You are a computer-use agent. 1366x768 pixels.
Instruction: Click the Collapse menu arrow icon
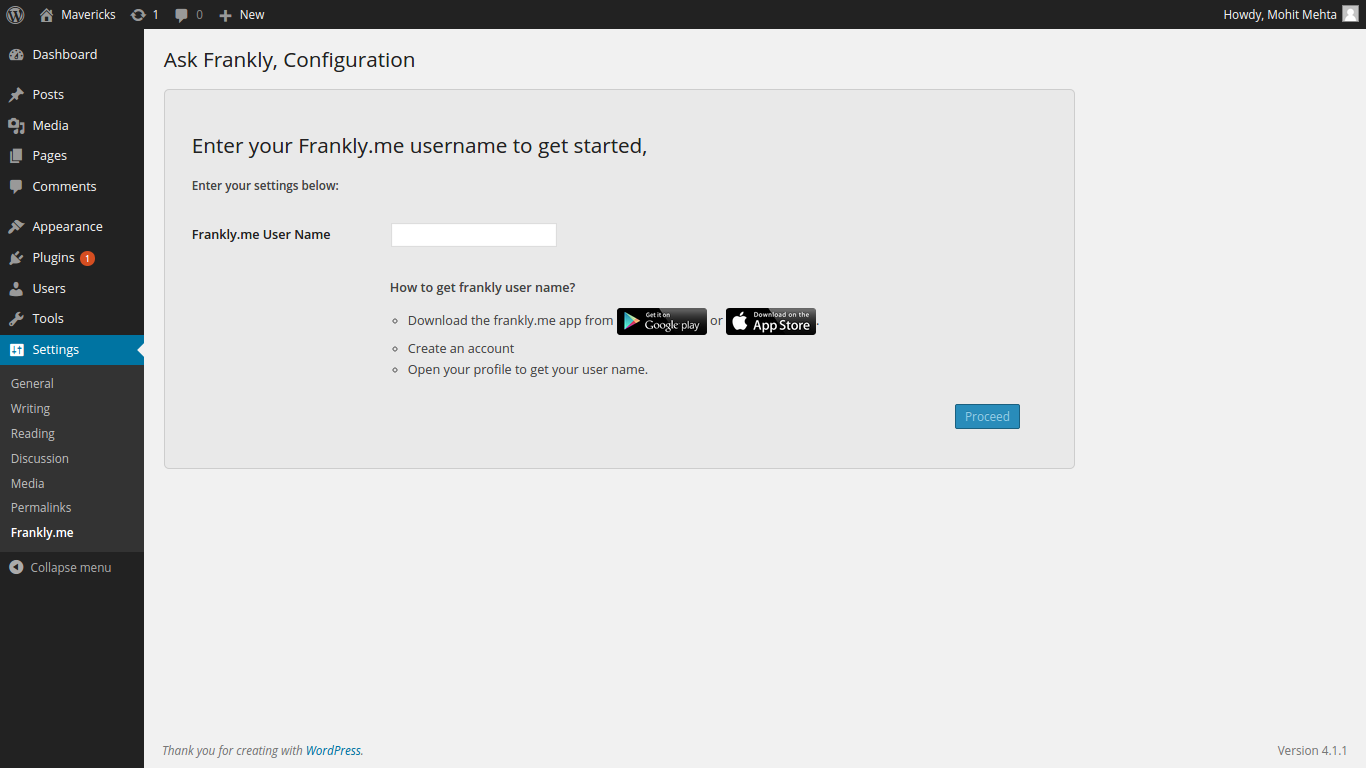pos(16,567)
